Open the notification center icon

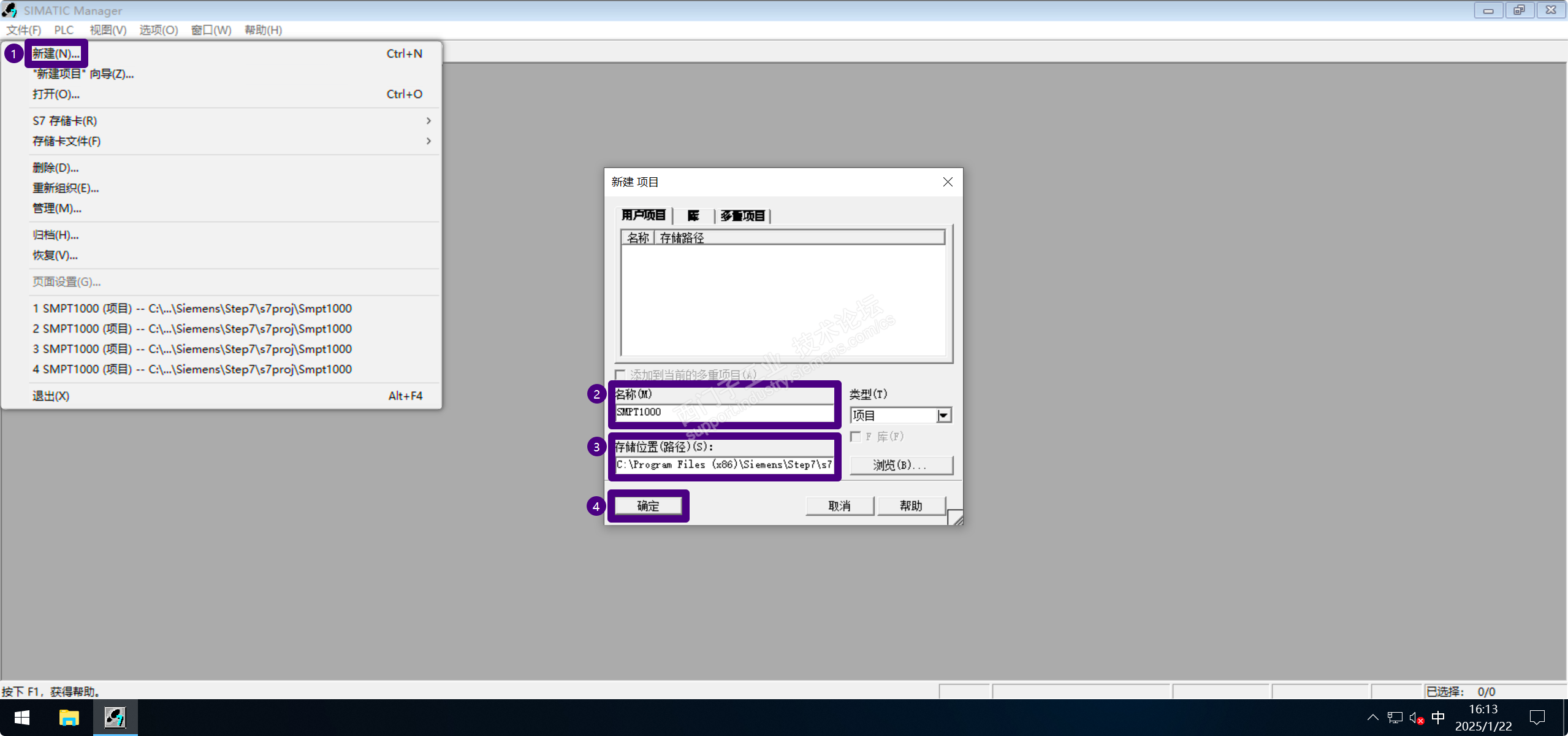pos(1537,718)
